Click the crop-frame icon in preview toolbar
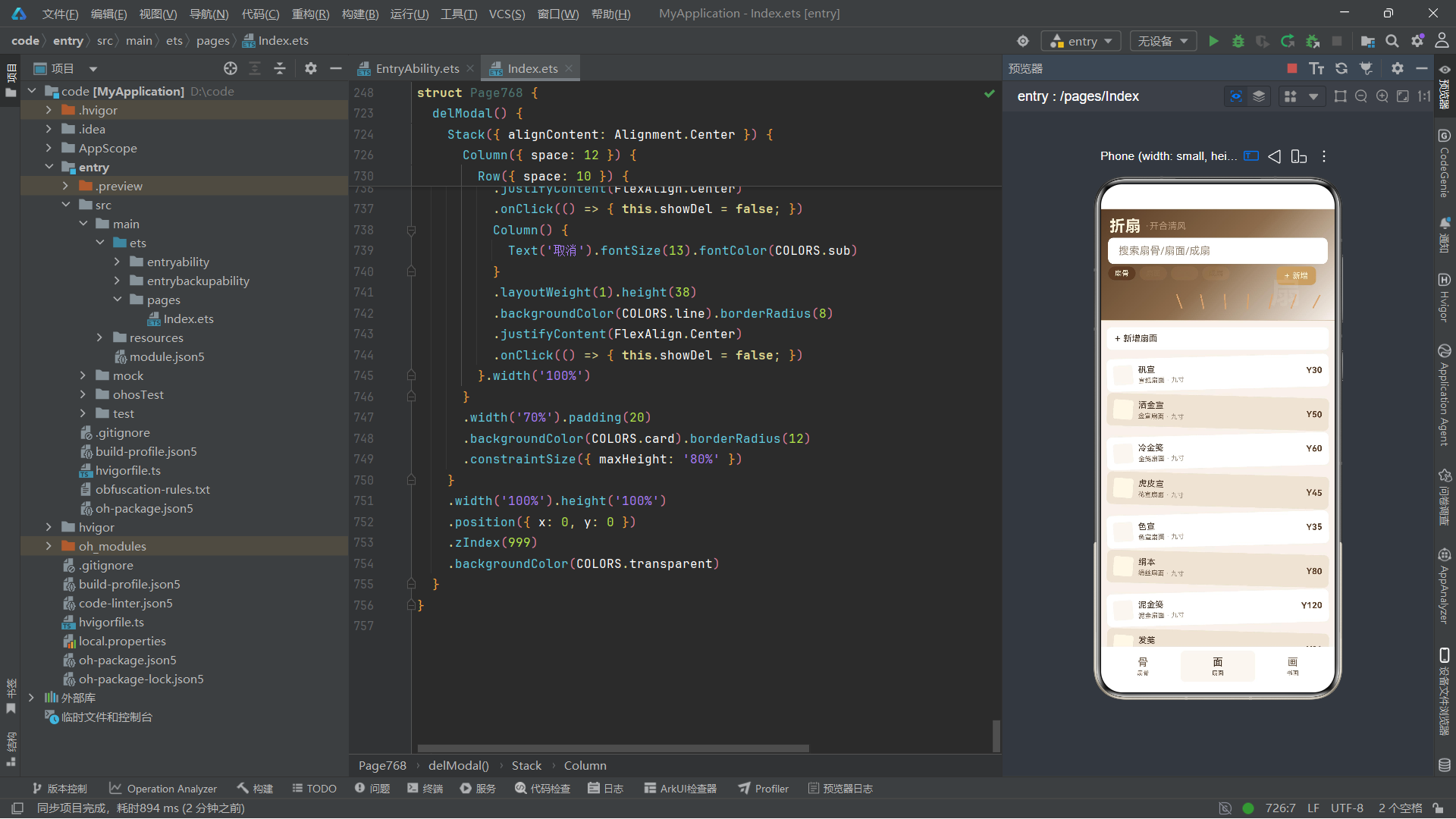Screen dimensions: 1456x819 point(1341,96)
